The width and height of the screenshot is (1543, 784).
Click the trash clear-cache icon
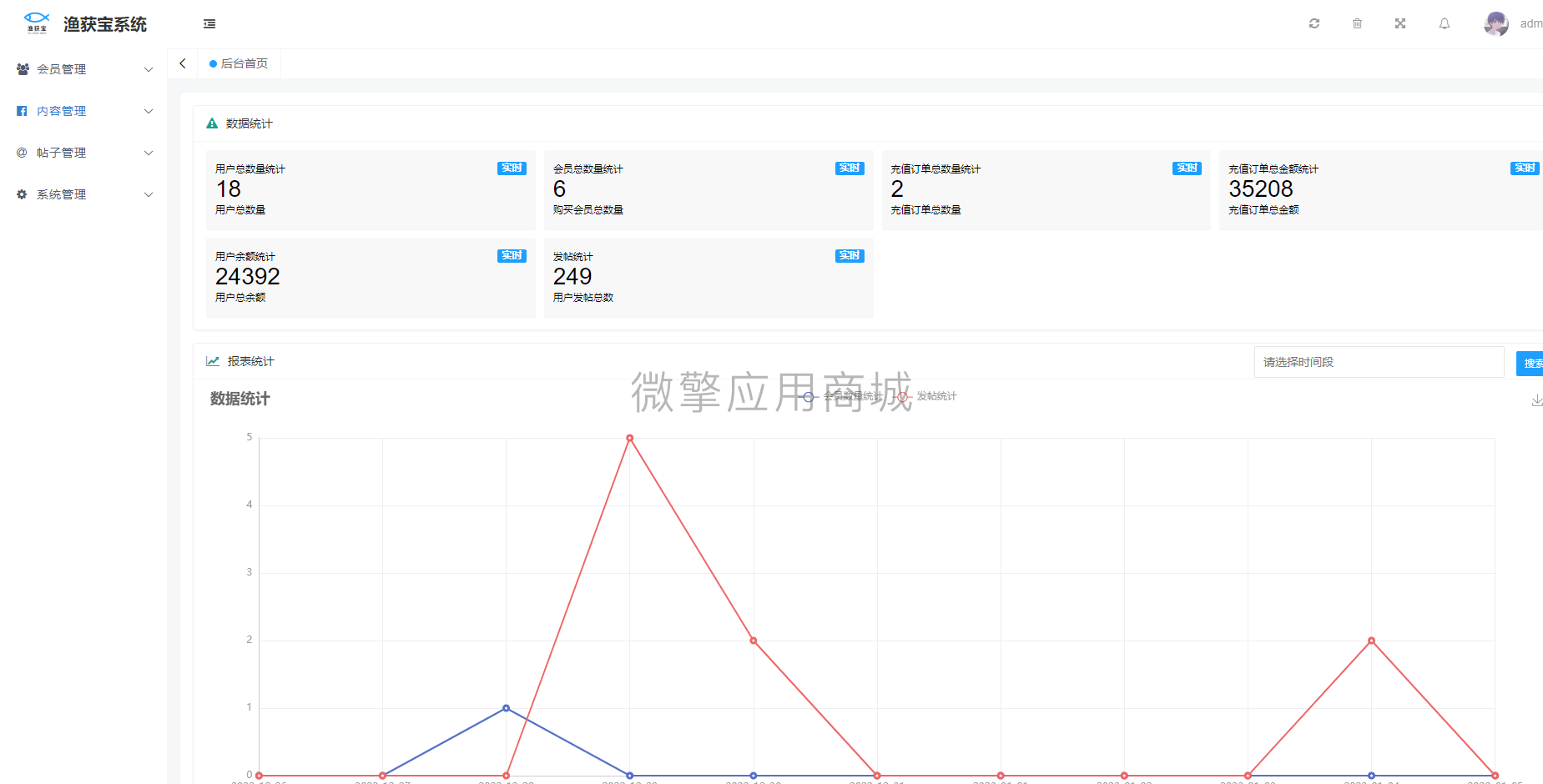pos(1358,23)
